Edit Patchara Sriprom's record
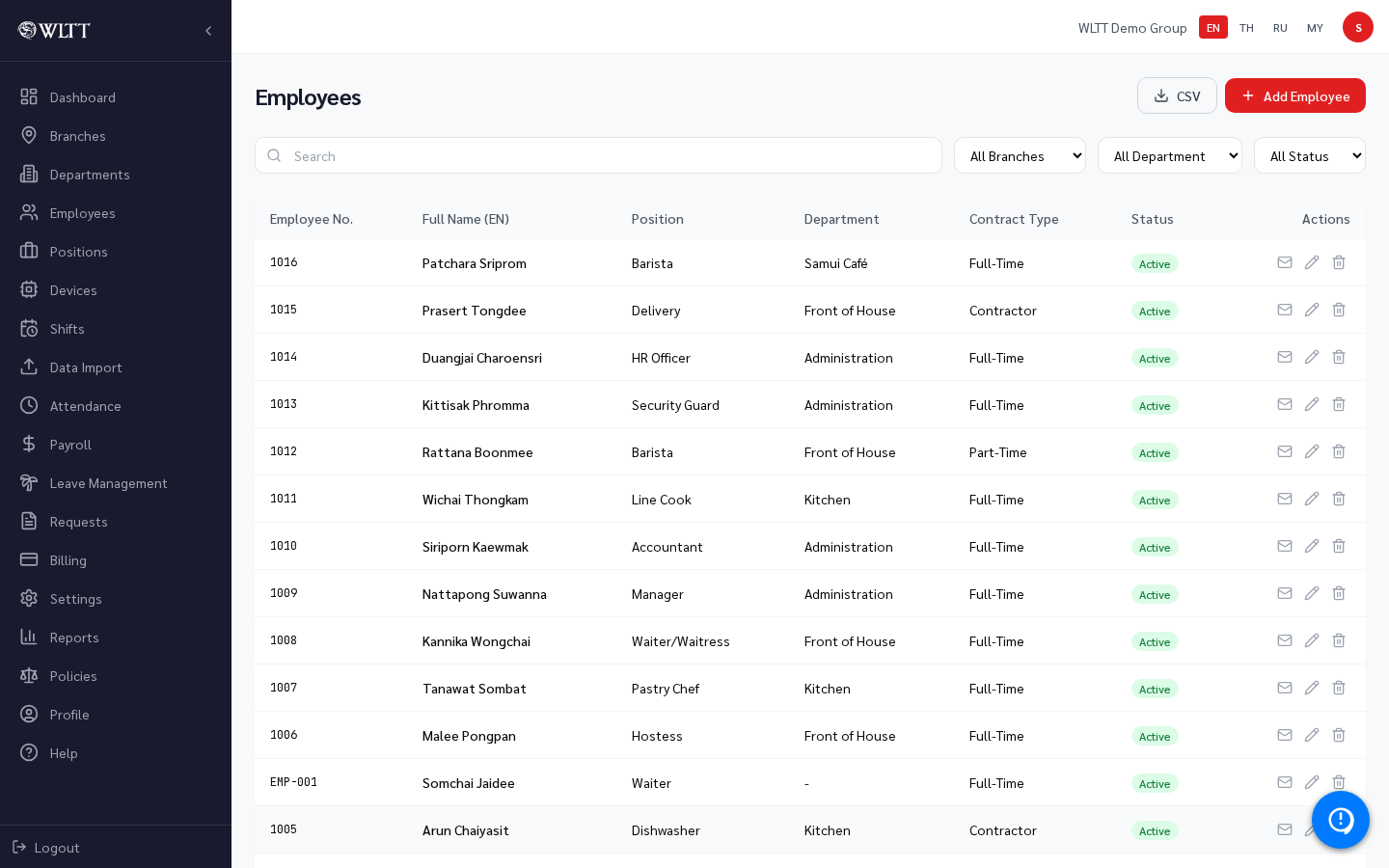Screen dimensions: 1389x868 [x=1312, y=262]
